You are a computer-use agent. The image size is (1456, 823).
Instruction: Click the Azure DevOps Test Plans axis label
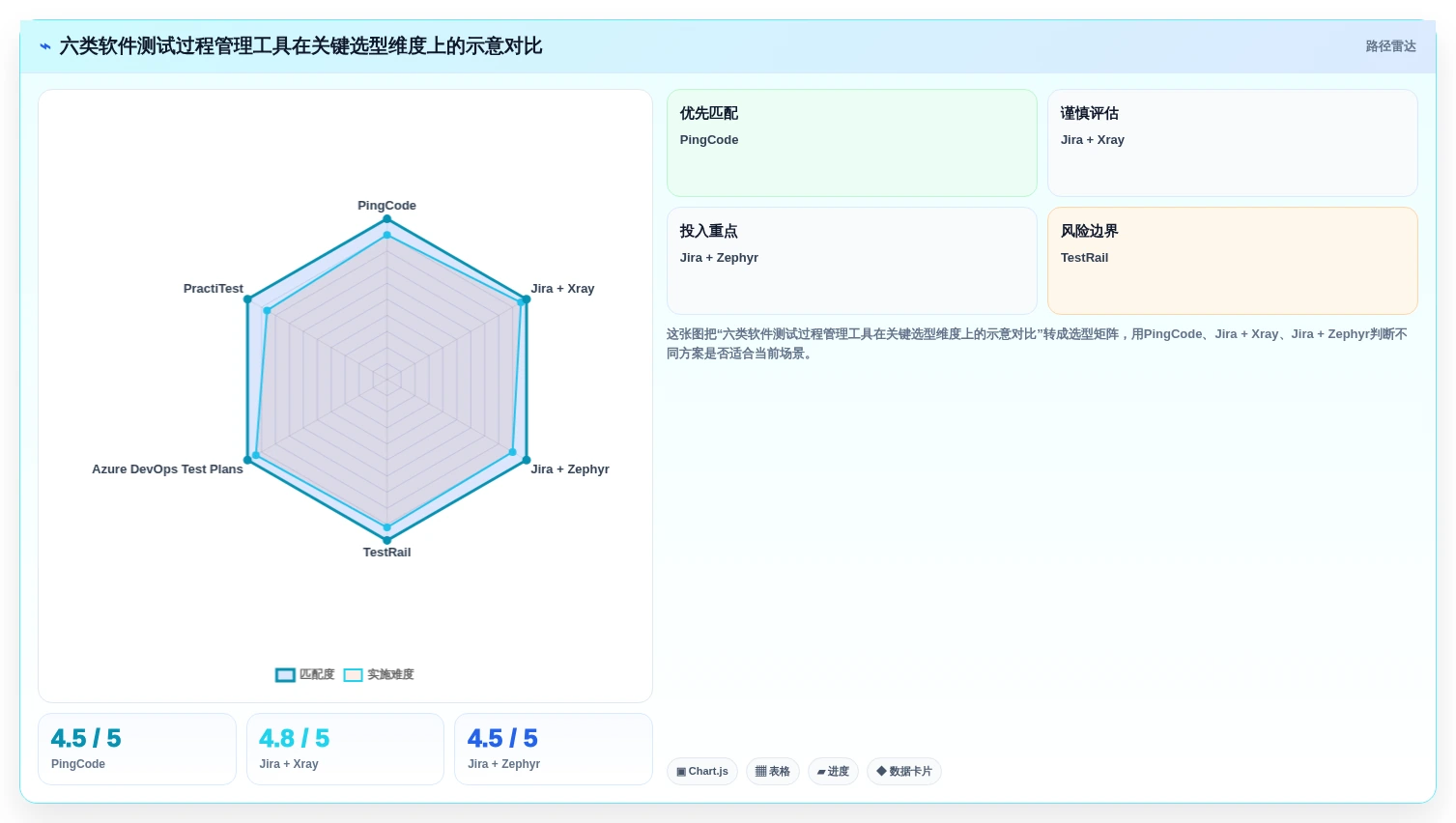(167, 469)
